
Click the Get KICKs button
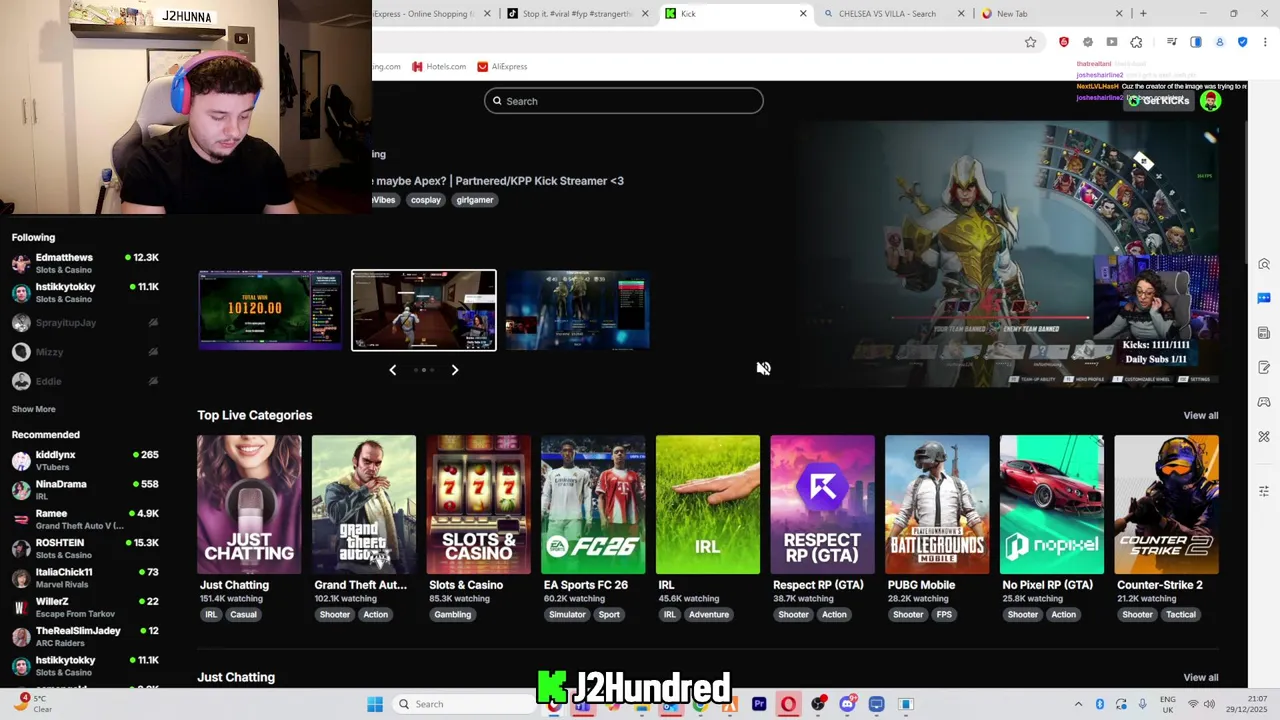1158,101
